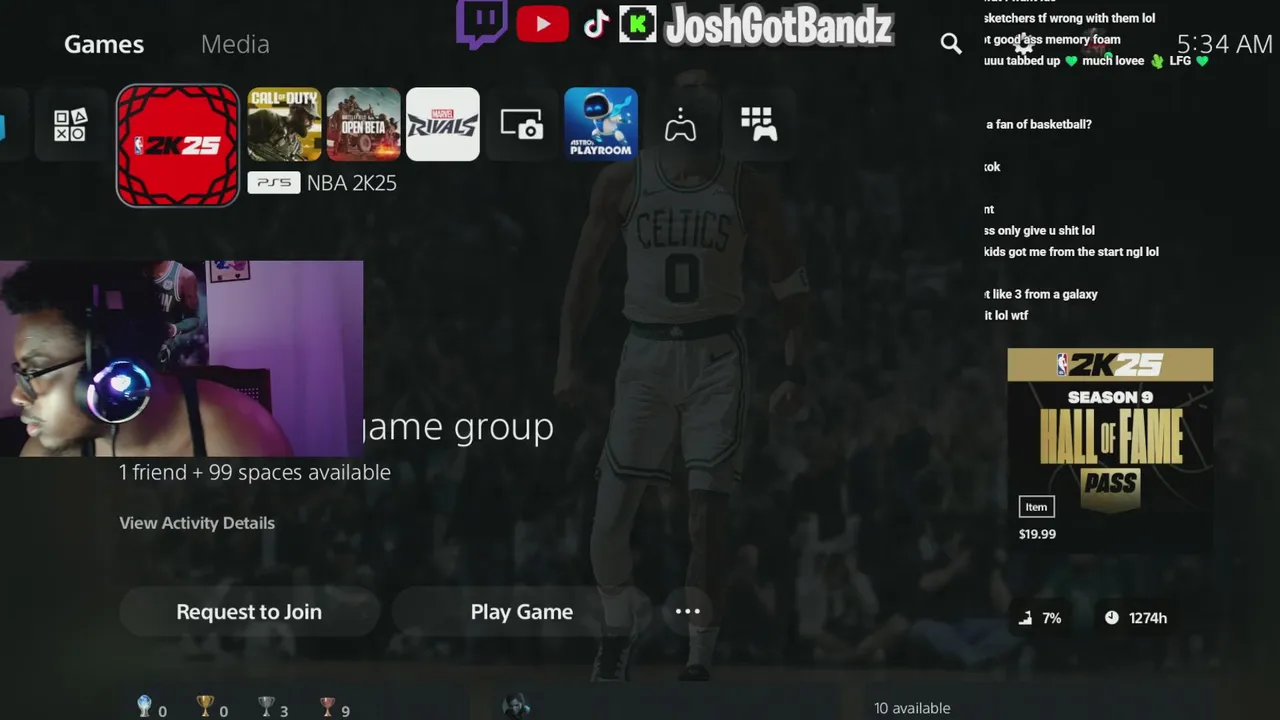Viewport: 1280px width, 720px height.
Task: Click the Twitch logo in the overlay
Action: [482, 24]
